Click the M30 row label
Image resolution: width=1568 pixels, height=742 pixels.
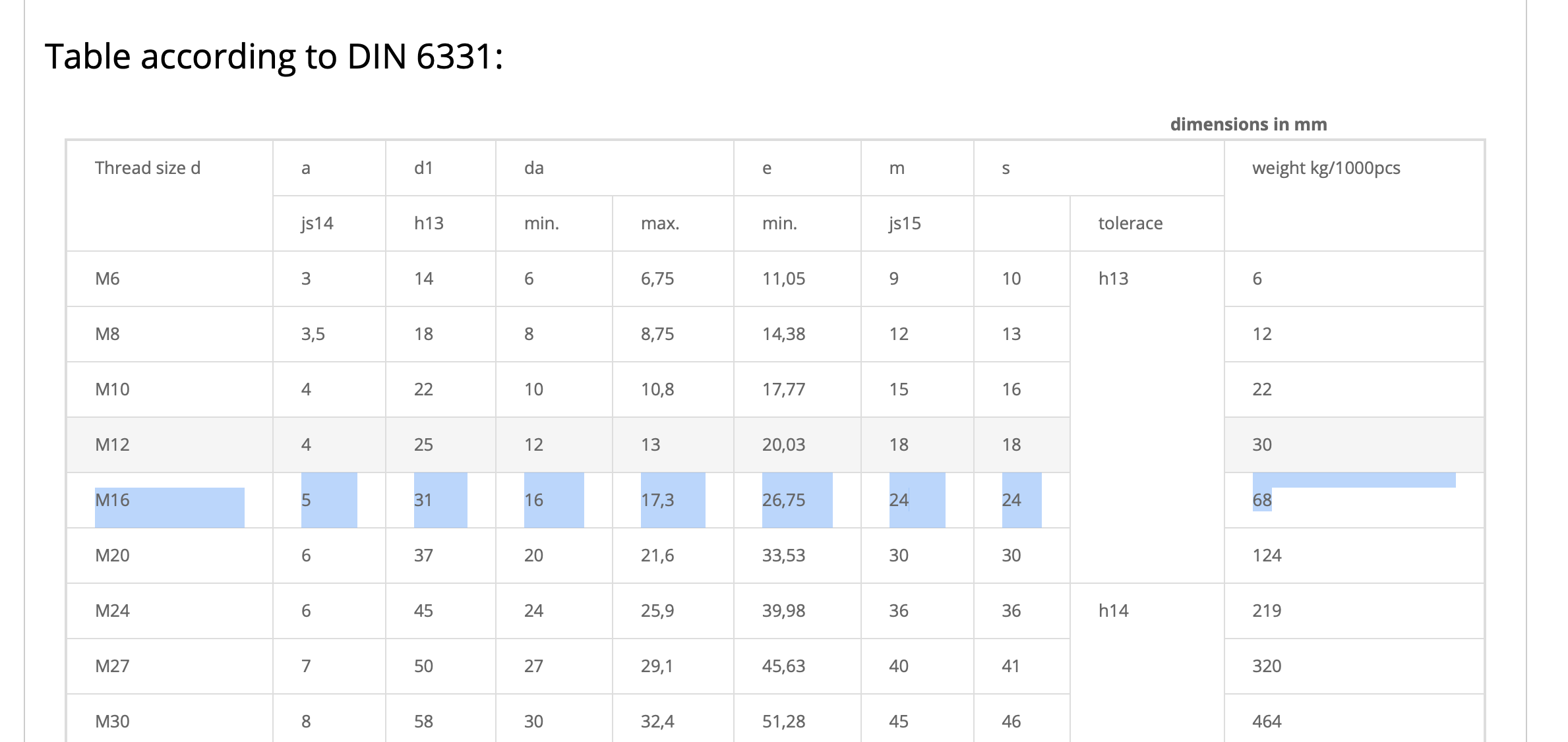(113, 722)
